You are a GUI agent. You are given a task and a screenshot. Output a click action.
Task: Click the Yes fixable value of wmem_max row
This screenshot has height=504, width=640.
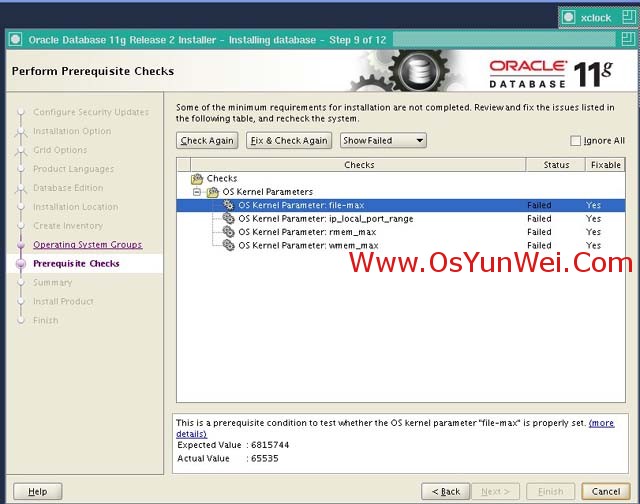click(593, 246)
